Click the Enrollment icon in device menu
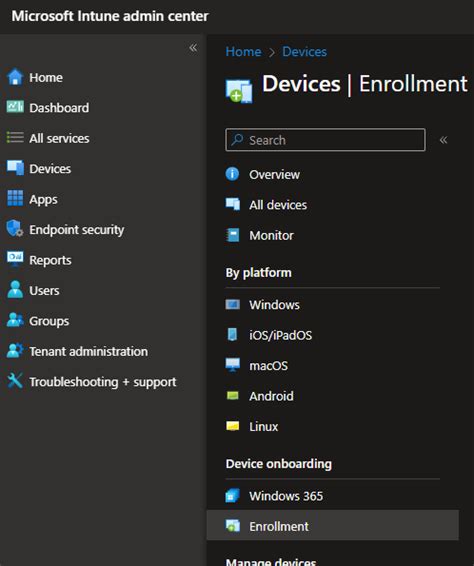This screenshot has width=474, height=566. pos(232,526)
